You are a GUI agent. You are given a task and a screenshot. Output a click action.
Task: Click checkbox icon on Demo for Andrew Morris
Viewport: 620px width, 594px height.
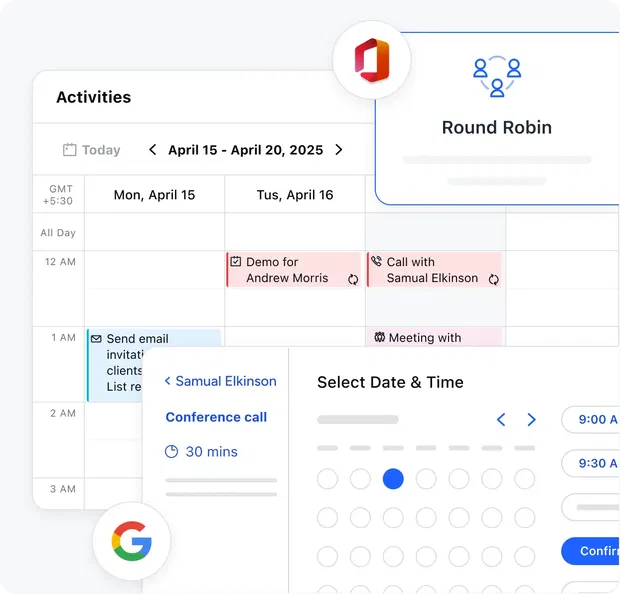pyautogui.click(x=236, y=262)
